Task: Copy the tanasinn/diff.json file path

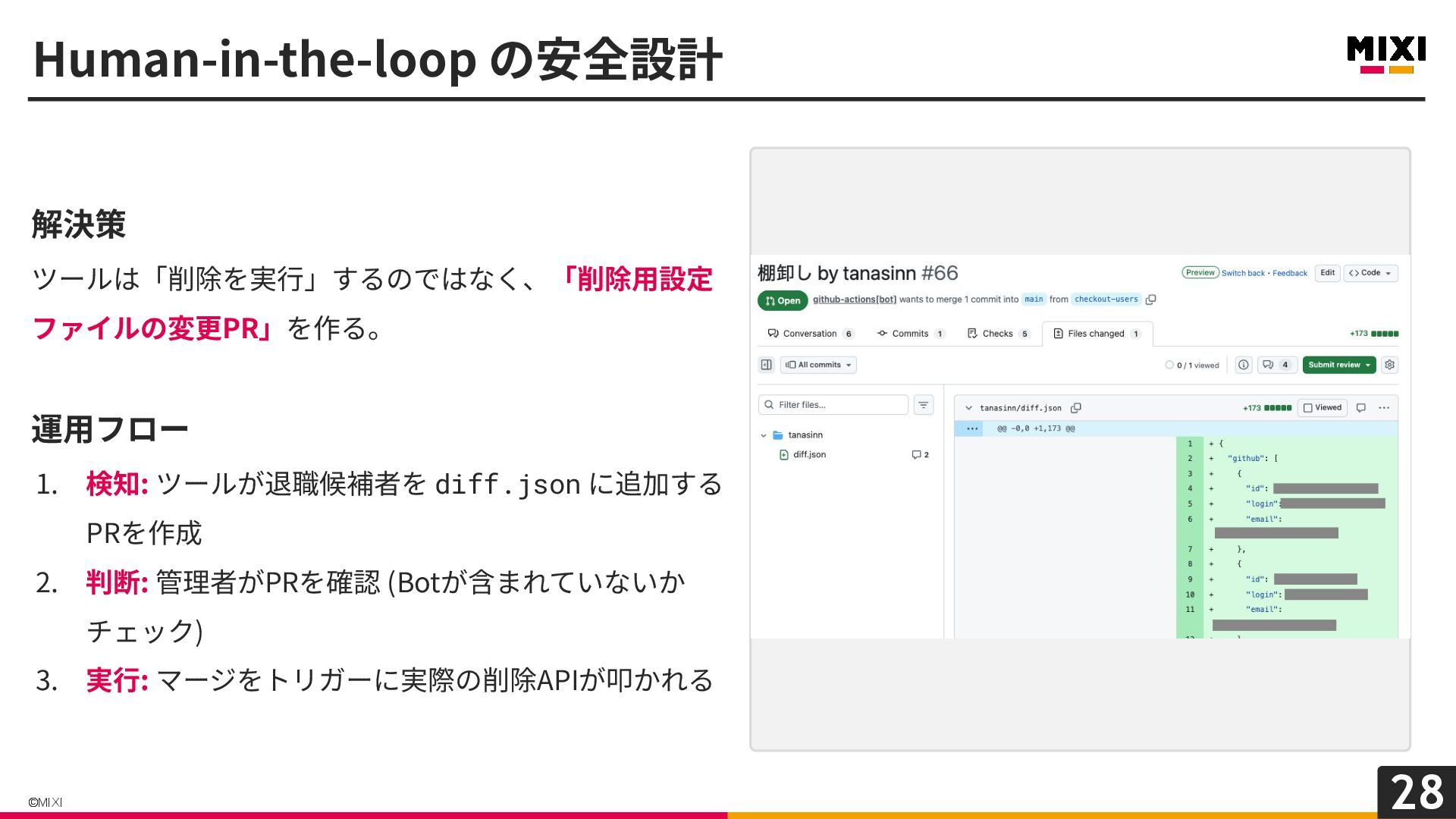Action: point(1075,408)
